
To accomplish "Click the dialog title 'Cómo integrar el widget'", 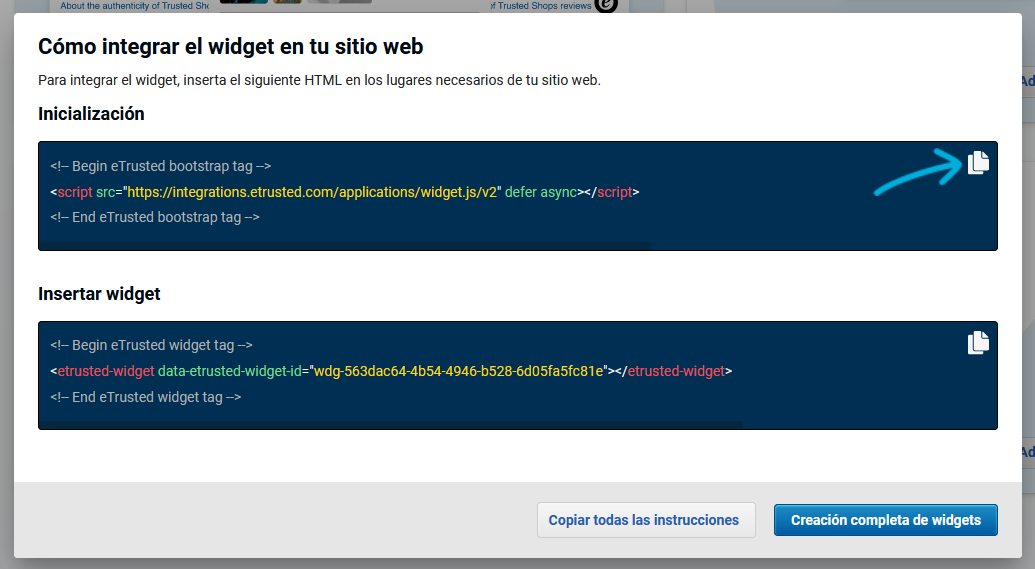I will point(230,46).
